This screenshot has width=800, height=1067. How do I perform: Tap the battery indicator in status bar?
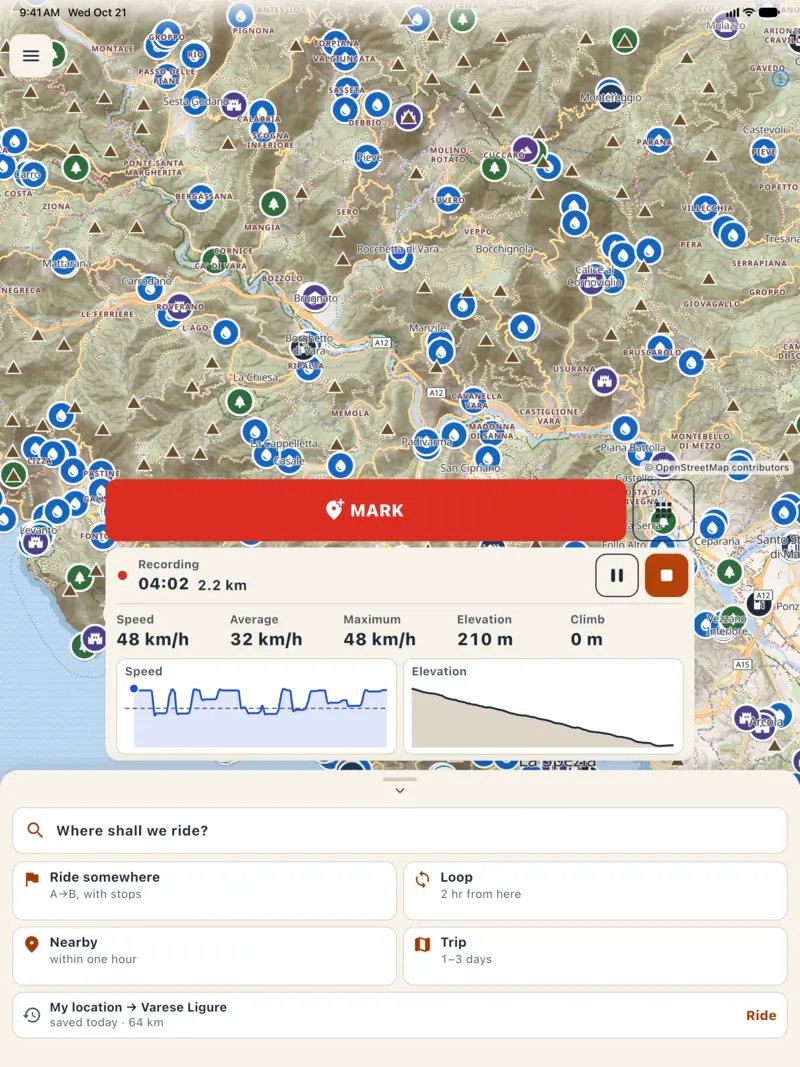(769, 12)
